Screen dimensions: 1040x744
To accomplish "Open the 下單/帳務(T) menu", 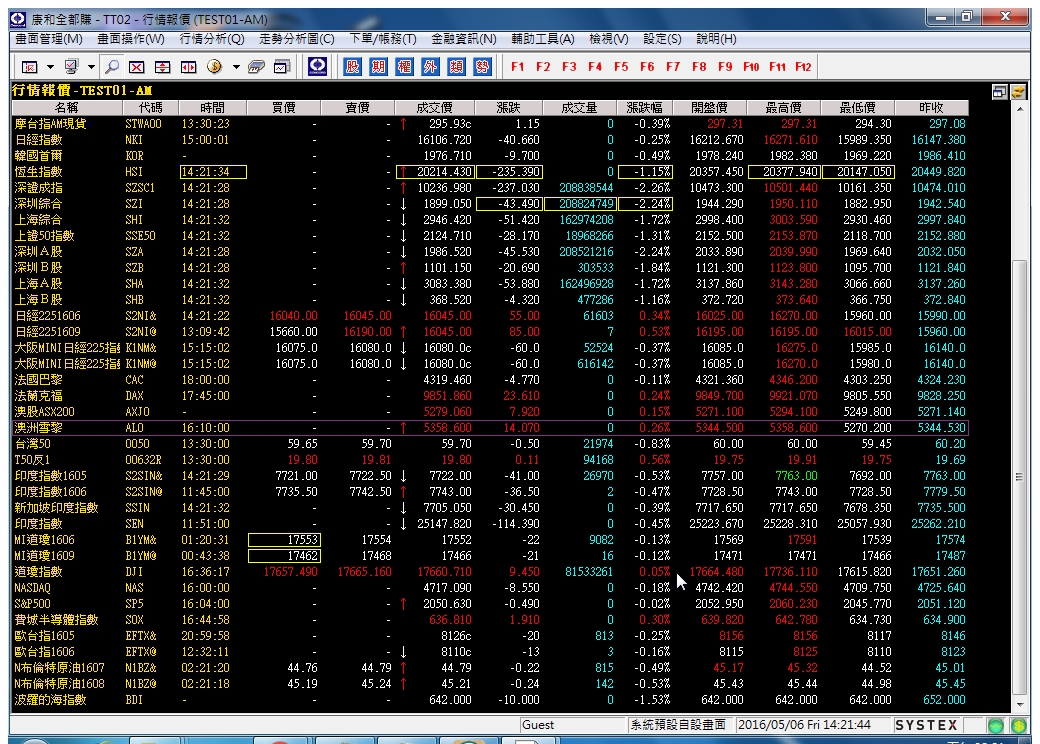I will (x=383, y=39).
